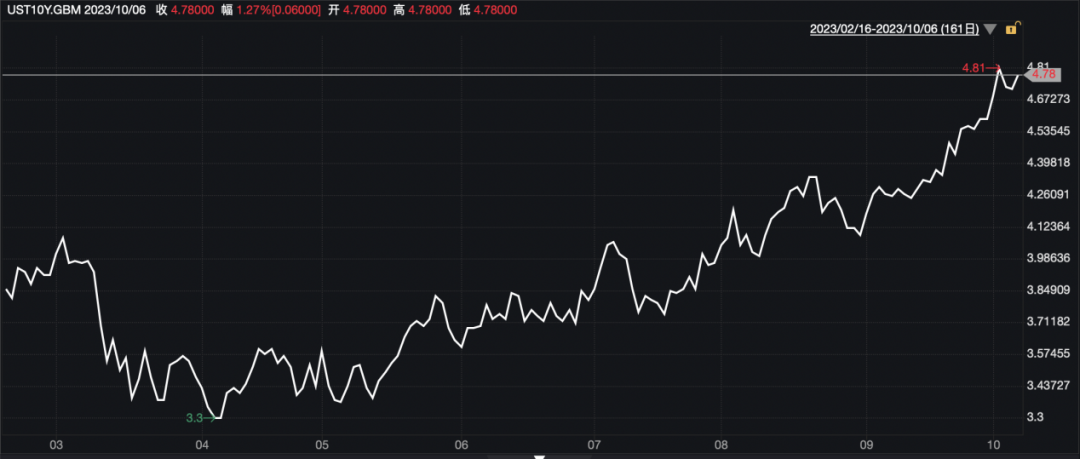Click the 3.57455 y-axis value

coord(1050,353)
